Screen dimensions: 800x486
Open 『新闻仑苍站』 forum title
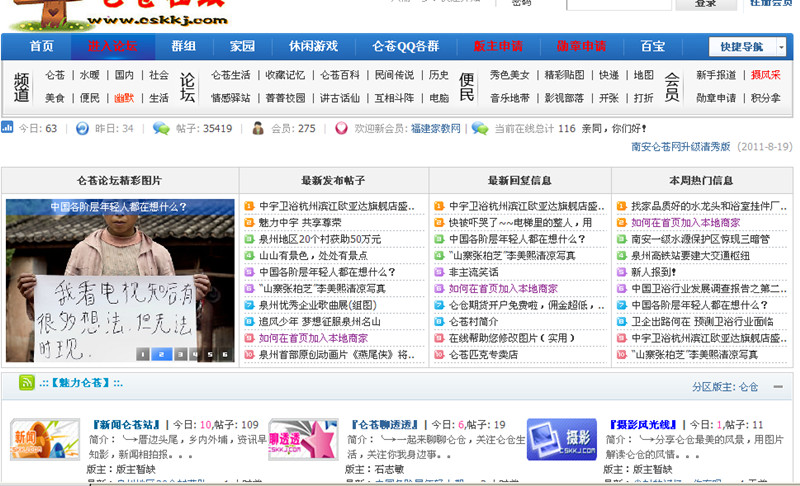tap(126, 424)
